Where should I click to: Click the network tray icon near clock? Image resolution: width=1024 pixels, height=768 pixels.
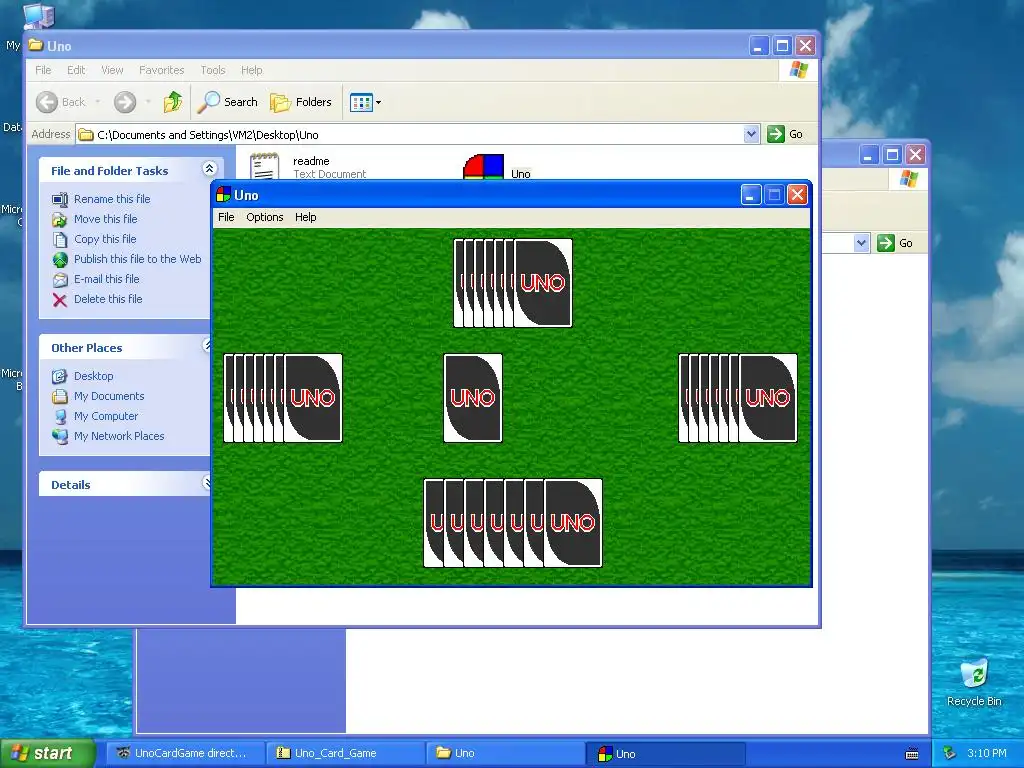[x=949, y=753]
